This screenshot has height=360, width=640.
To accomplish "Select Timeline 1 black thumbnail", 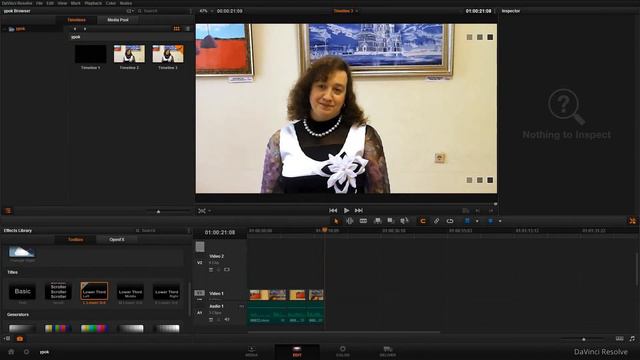I will (x=91, y=54).
